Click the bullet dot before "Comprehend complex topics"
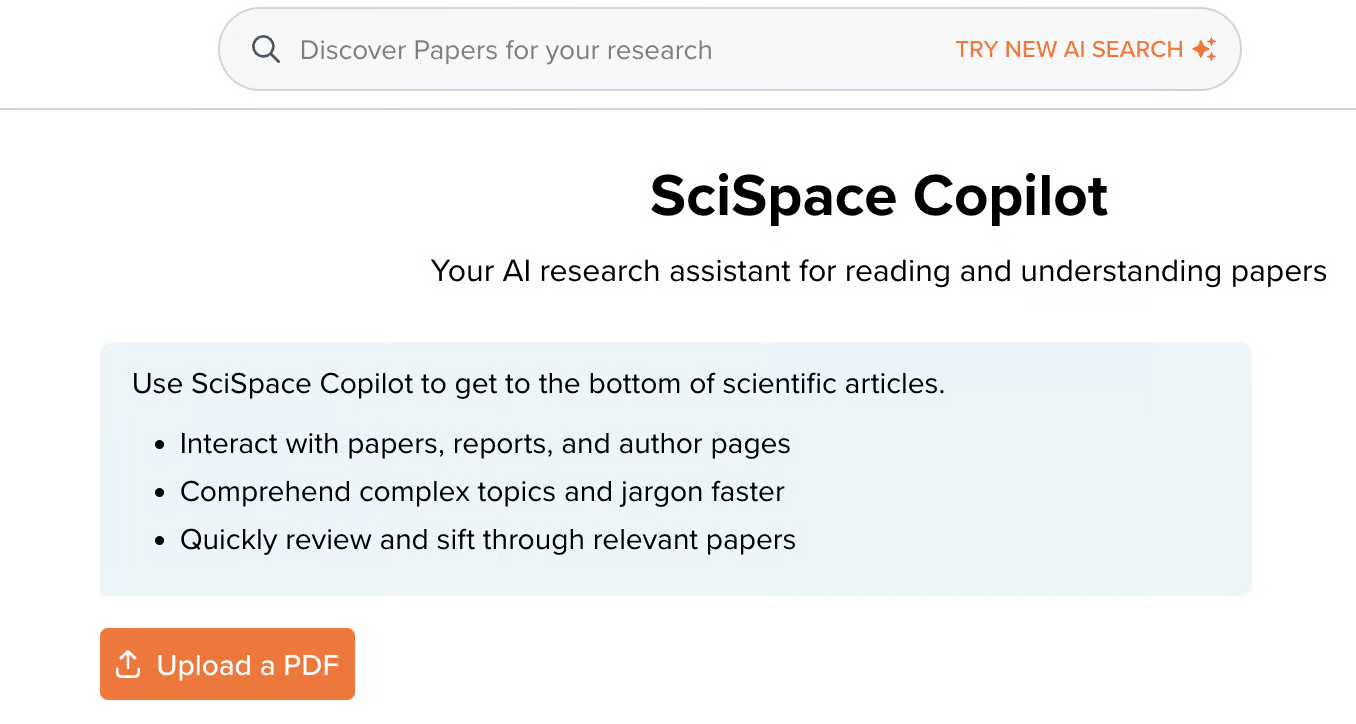1356x724 pixels. click(160, 493)
